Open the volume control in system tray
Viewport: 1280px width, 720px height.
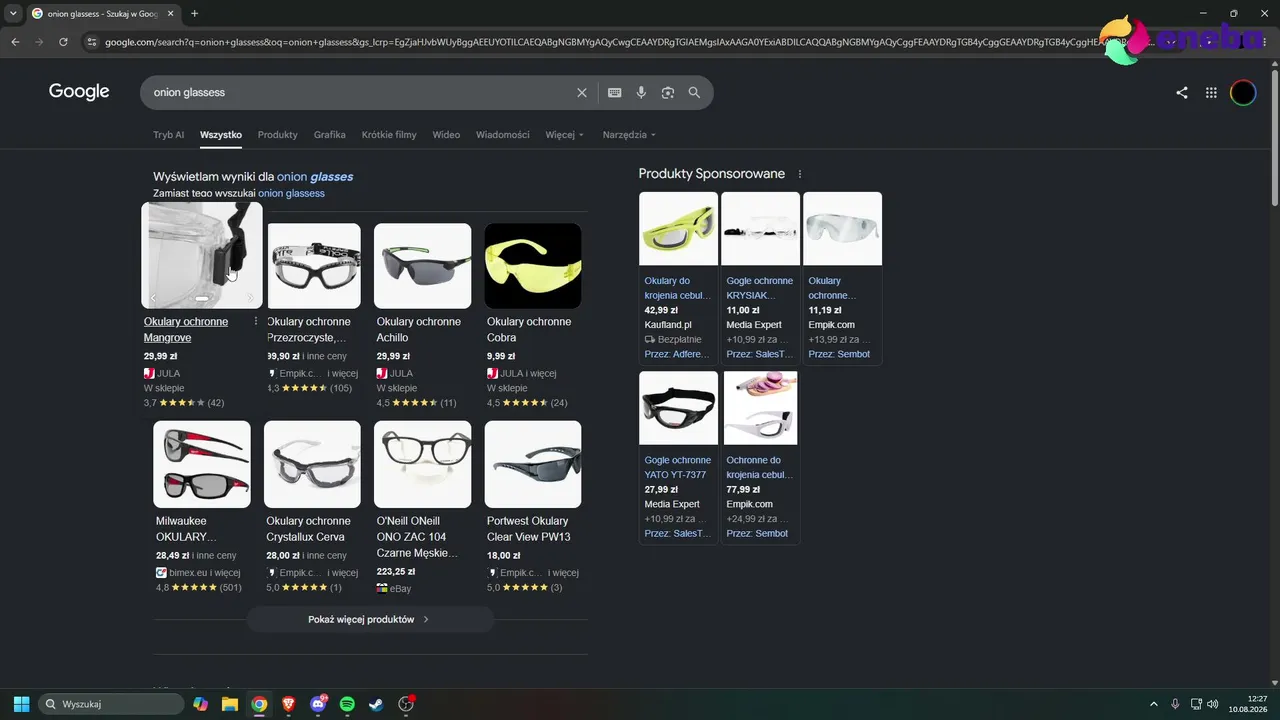(x=1212, y=704)
